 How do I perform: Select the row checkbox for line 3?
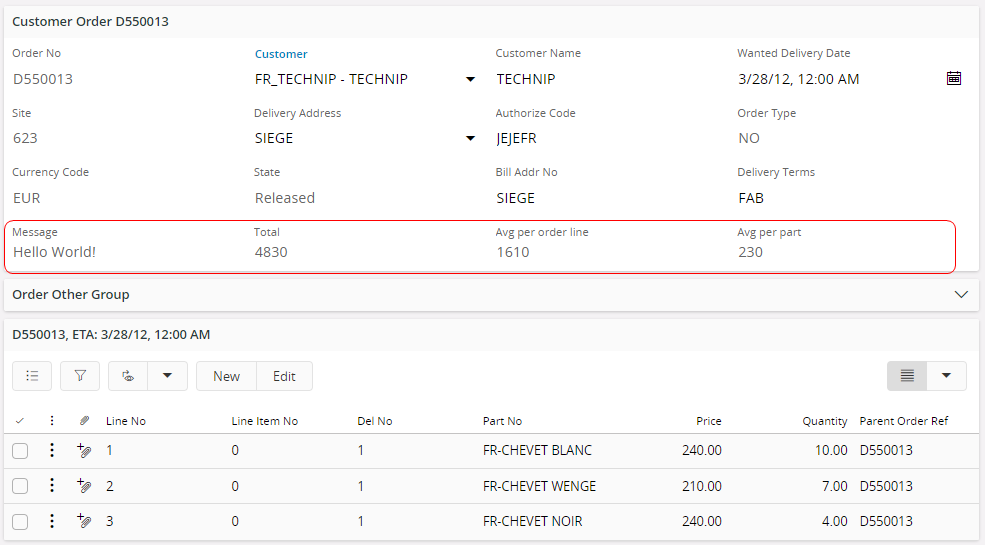[20, 521]
